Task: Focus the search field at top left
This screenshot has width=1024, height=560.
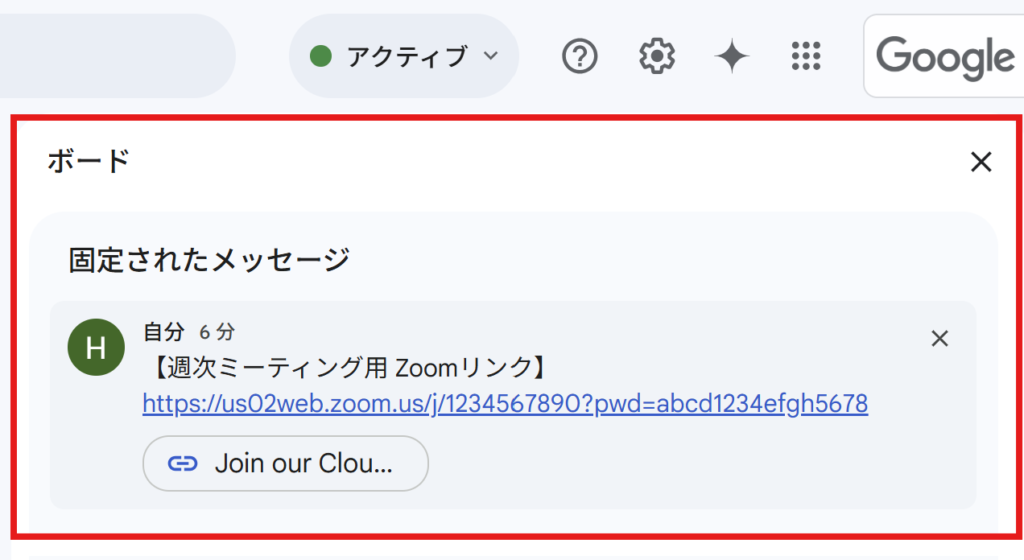Action: point(116,56)
